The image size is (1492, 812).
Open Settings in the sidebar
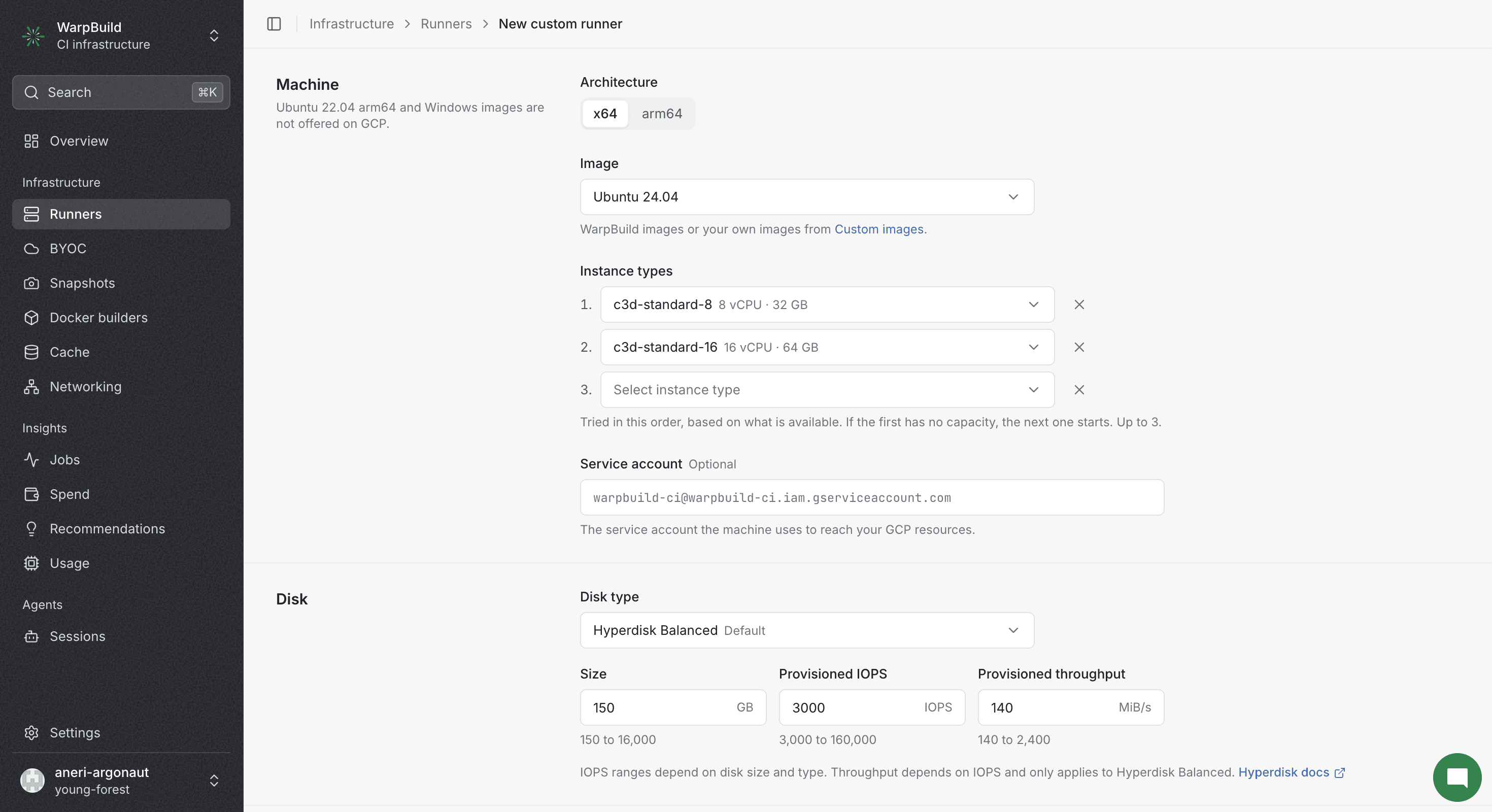coord(121,733)
